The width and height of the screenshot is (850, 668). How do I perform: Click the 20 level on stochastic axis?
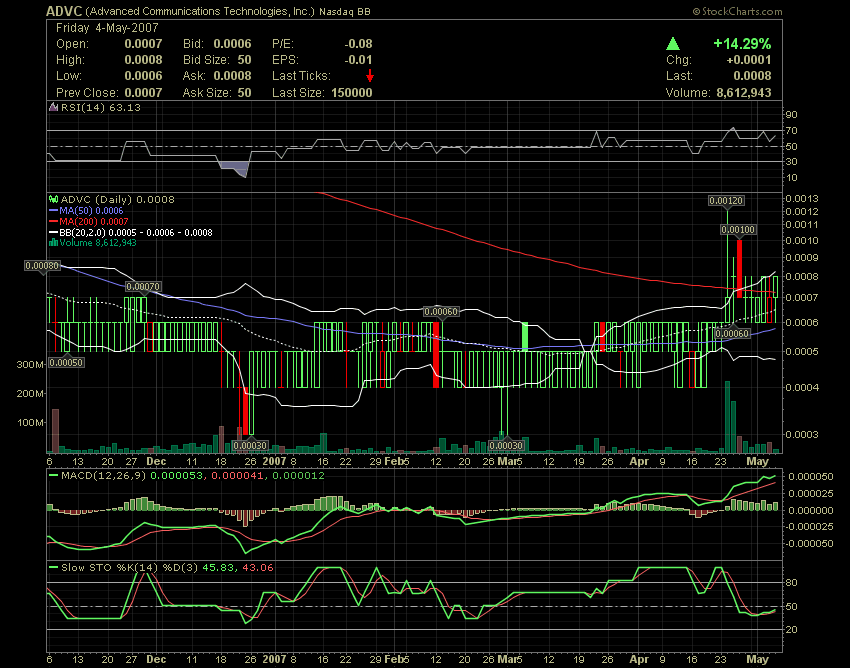791,630
